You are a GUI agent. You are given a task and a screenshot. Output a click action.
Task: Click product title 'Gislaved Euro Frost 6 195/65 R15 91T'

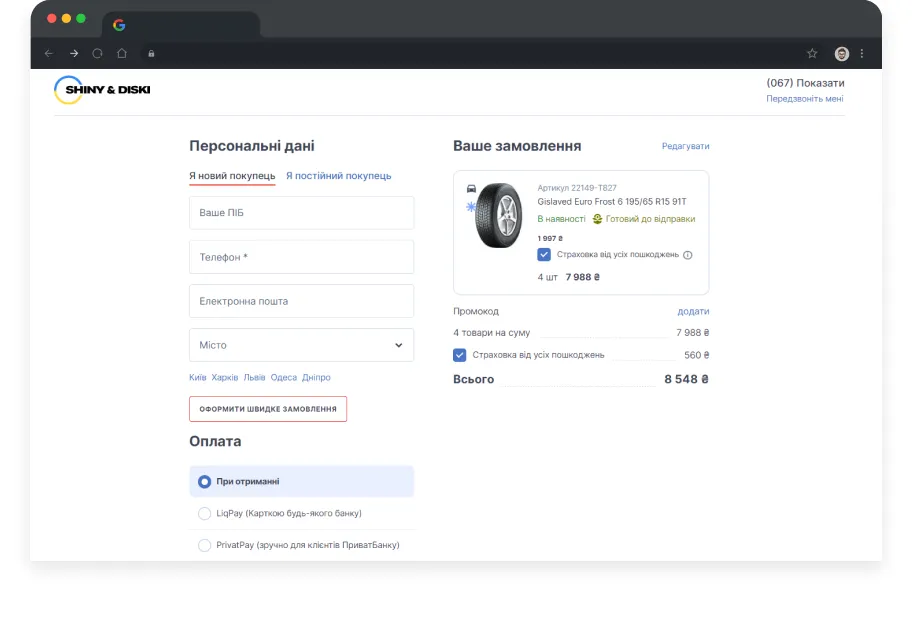point(612,202)
